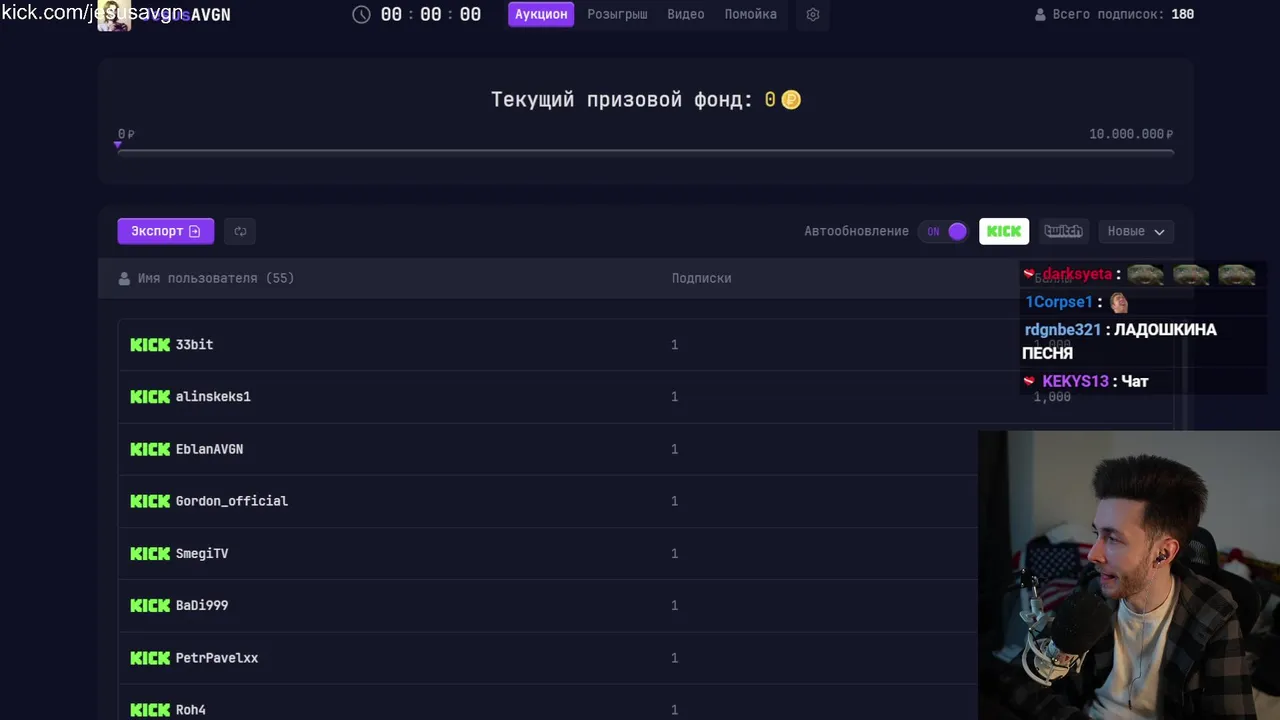Image resolution: width=1280 pixels, height=720 pixels.
Task: Select username Roh4
Action: pos(191,710)
